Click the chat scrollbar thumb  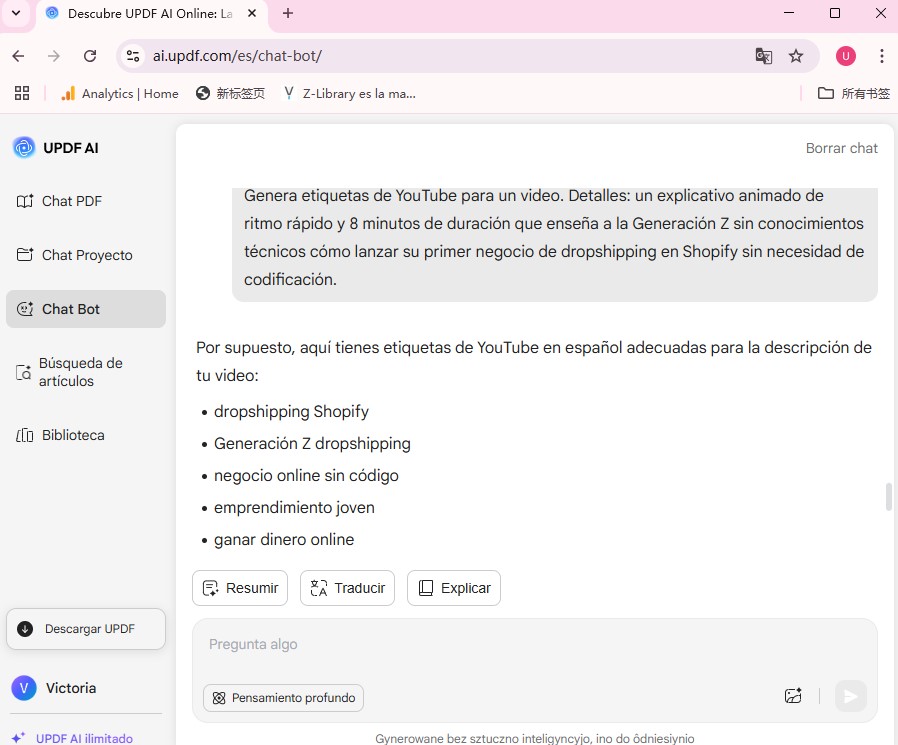[889, 496]
